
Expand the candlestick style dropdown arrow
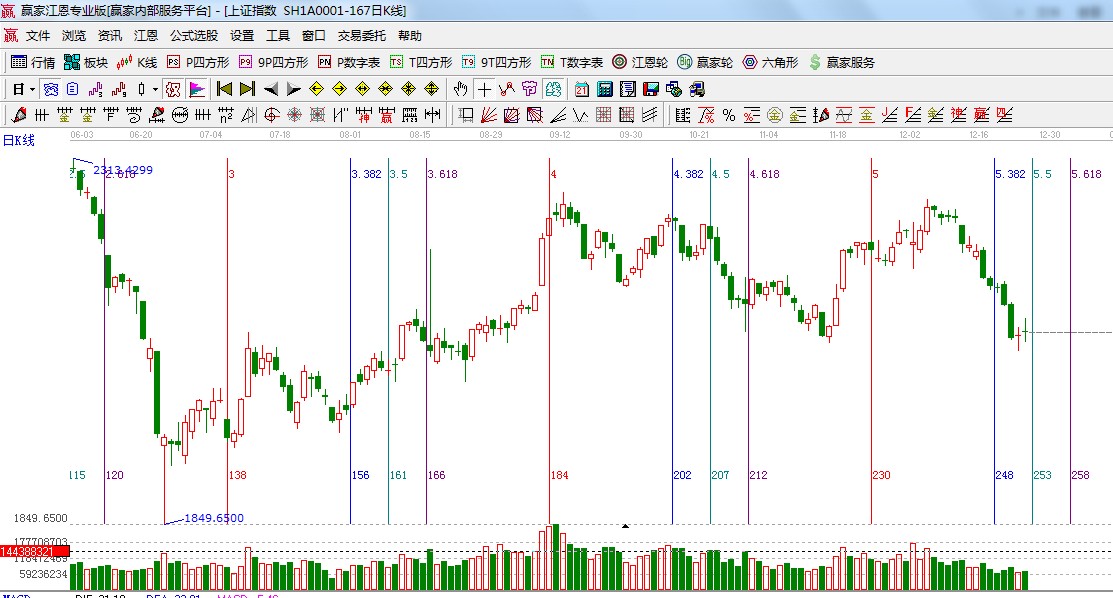coord(155,89)
